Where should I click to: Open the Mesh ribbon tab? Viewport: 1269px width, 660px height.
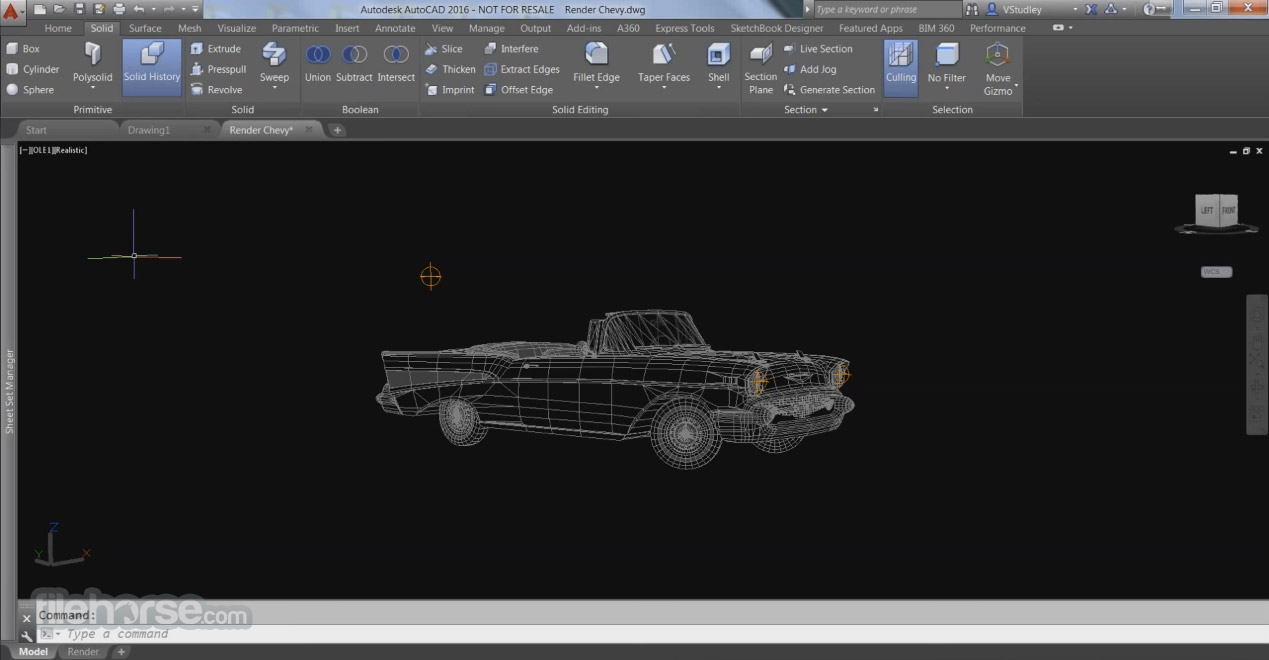190,28
